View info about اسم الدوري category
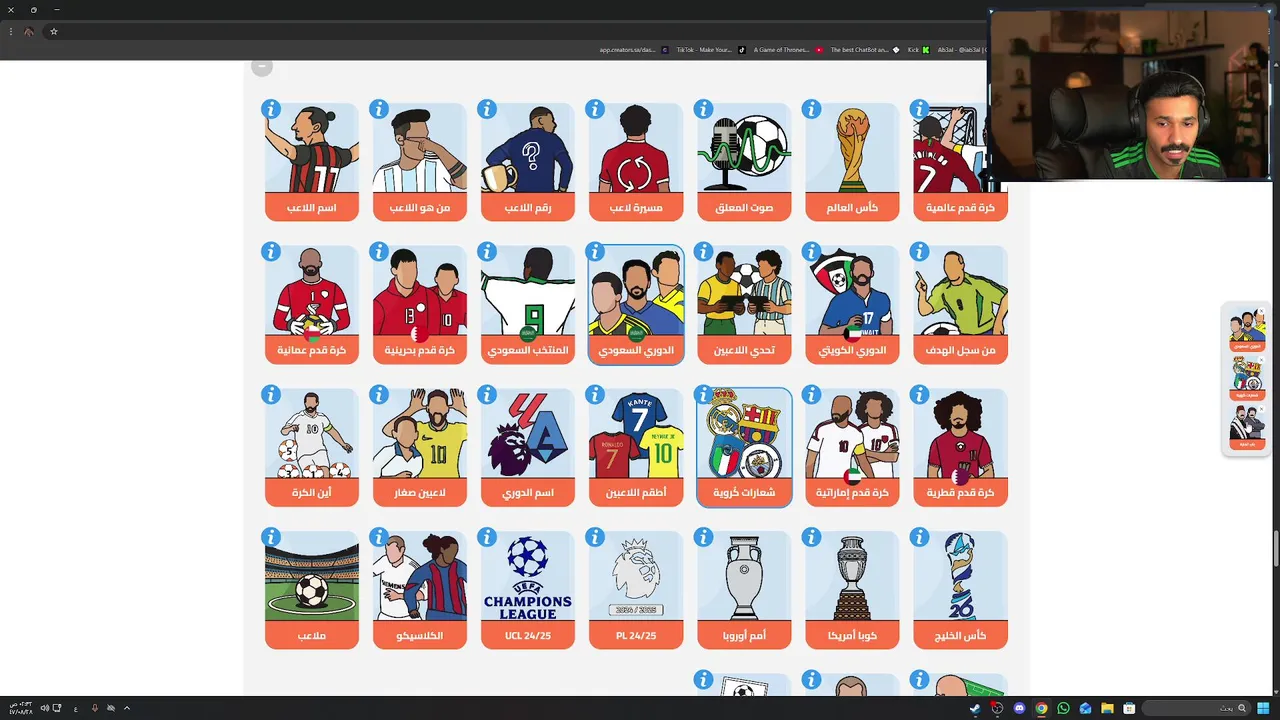The height and width of the screenshot is (720, 1280). 487,395
